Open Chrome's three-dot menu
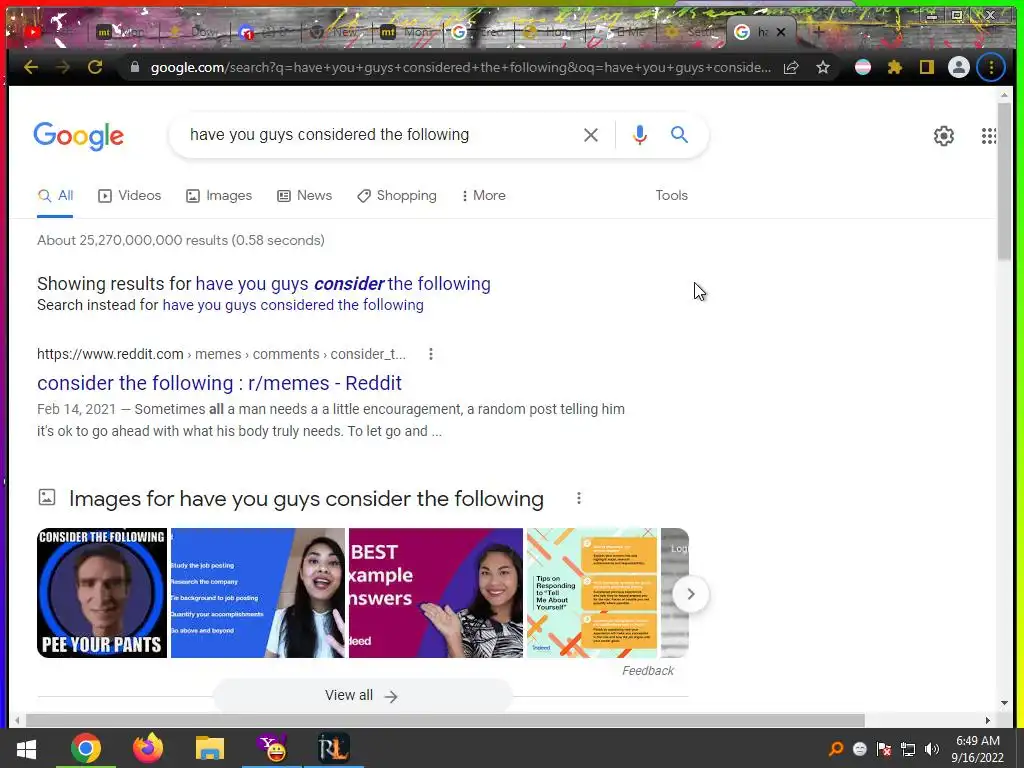1024x768 pixels. pyautogui.click(x=991, y=67)
